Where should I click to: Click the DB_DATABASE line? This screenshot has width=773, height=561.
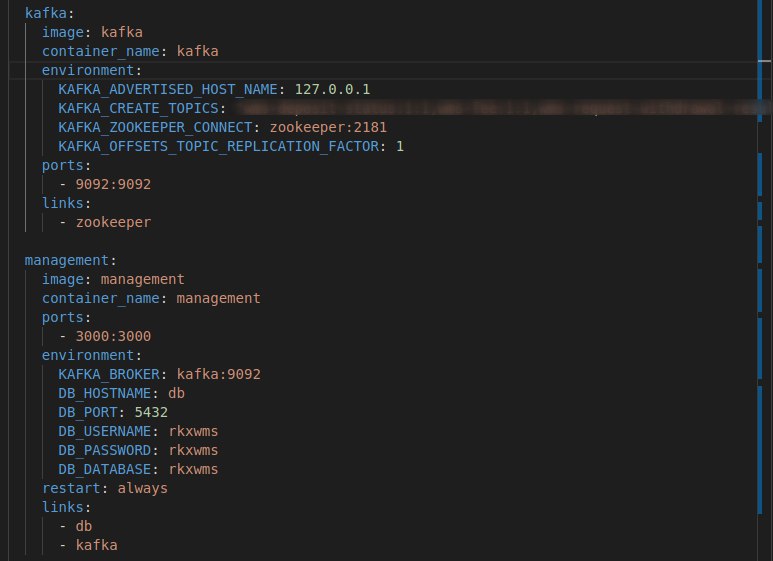point(138,469)
